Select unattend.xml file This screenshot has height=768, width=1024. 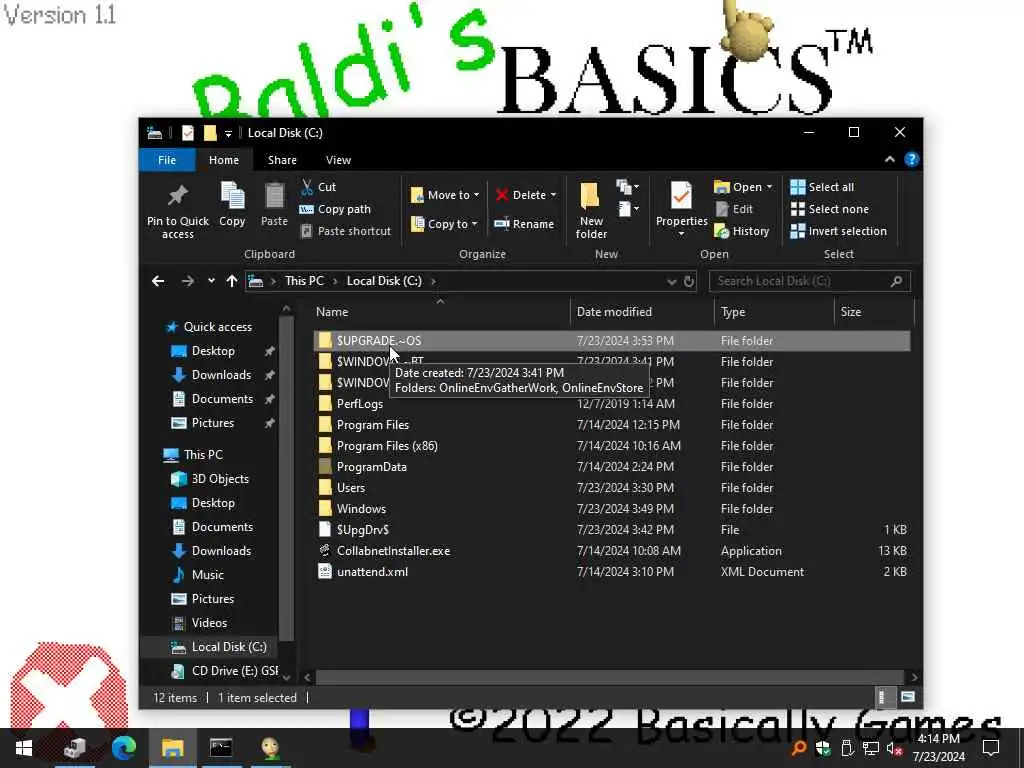click(612, 571)
